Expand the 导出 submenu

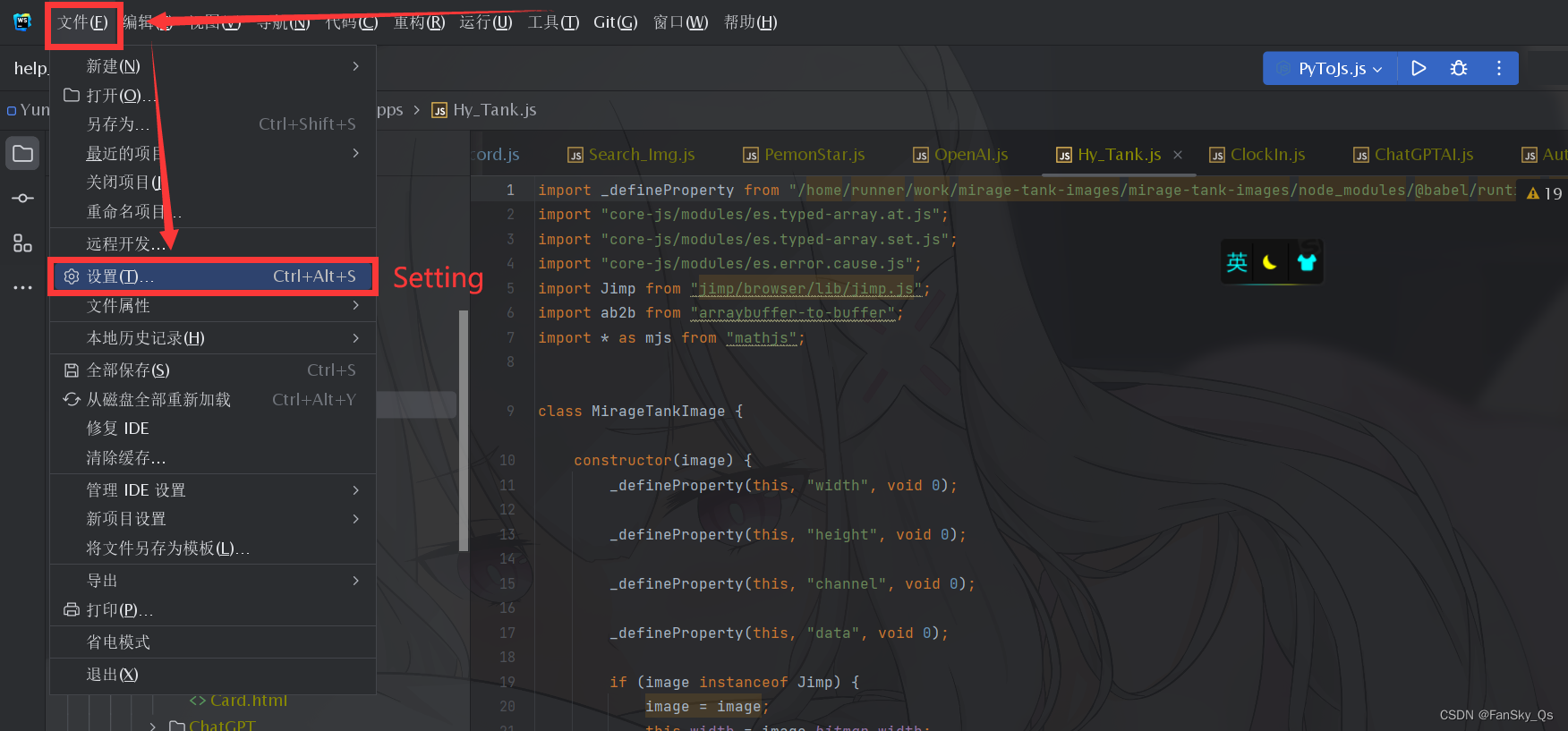pyautogui.click(x=213, y=581)
